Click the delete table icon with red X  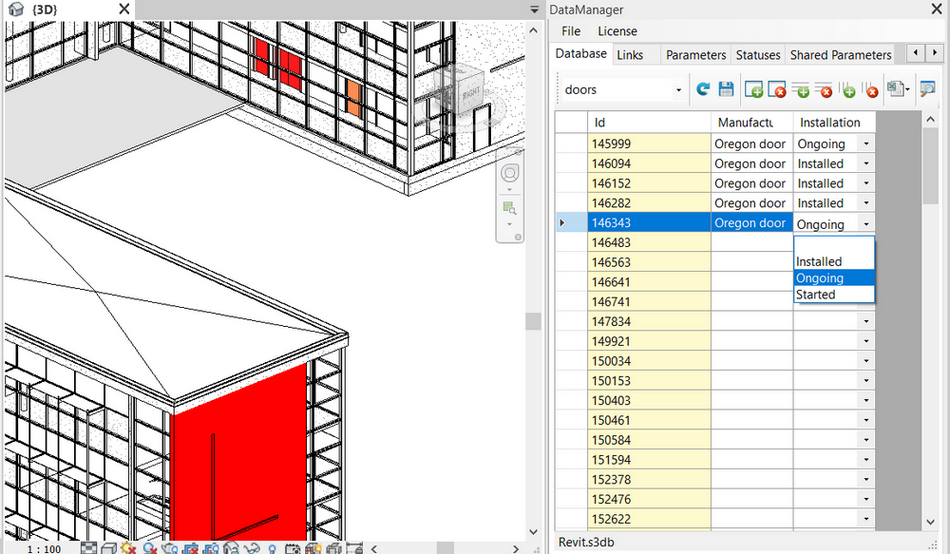click(x=777, y=90)
